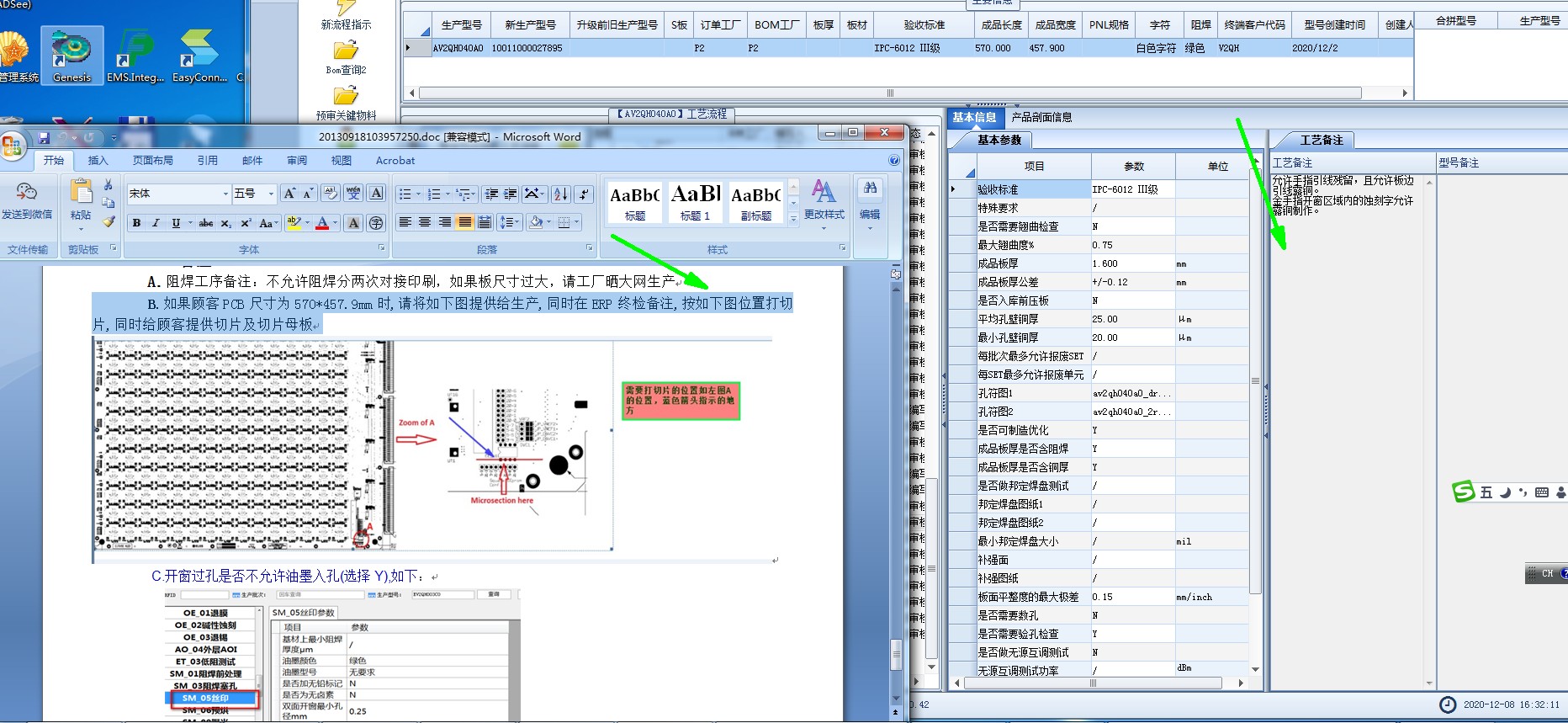Screen dimensions: 1568x723
Task: Increase paragraph indent
Action: click(x=511, y=194)
